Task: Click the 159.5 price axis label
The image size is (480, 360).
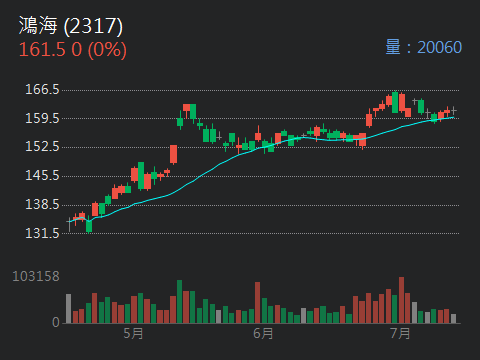Action: click(x=42, y=118)
